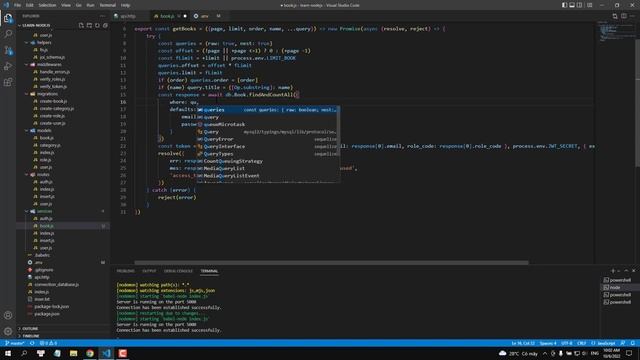Change end of line sequence CRLF
640x360 pixels.
tap(582, 343)
